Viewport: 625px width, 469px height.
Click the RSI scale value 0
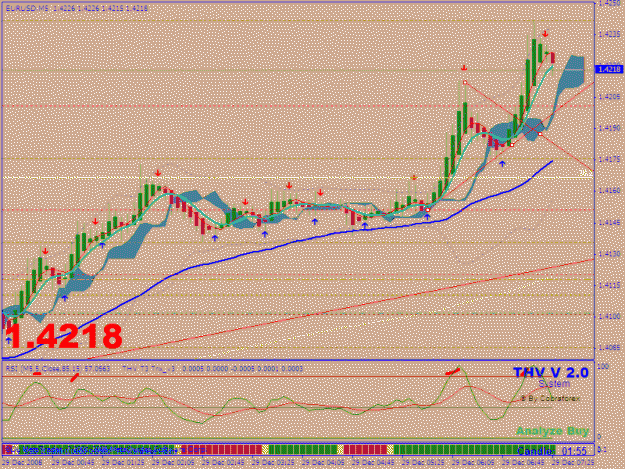599,437
